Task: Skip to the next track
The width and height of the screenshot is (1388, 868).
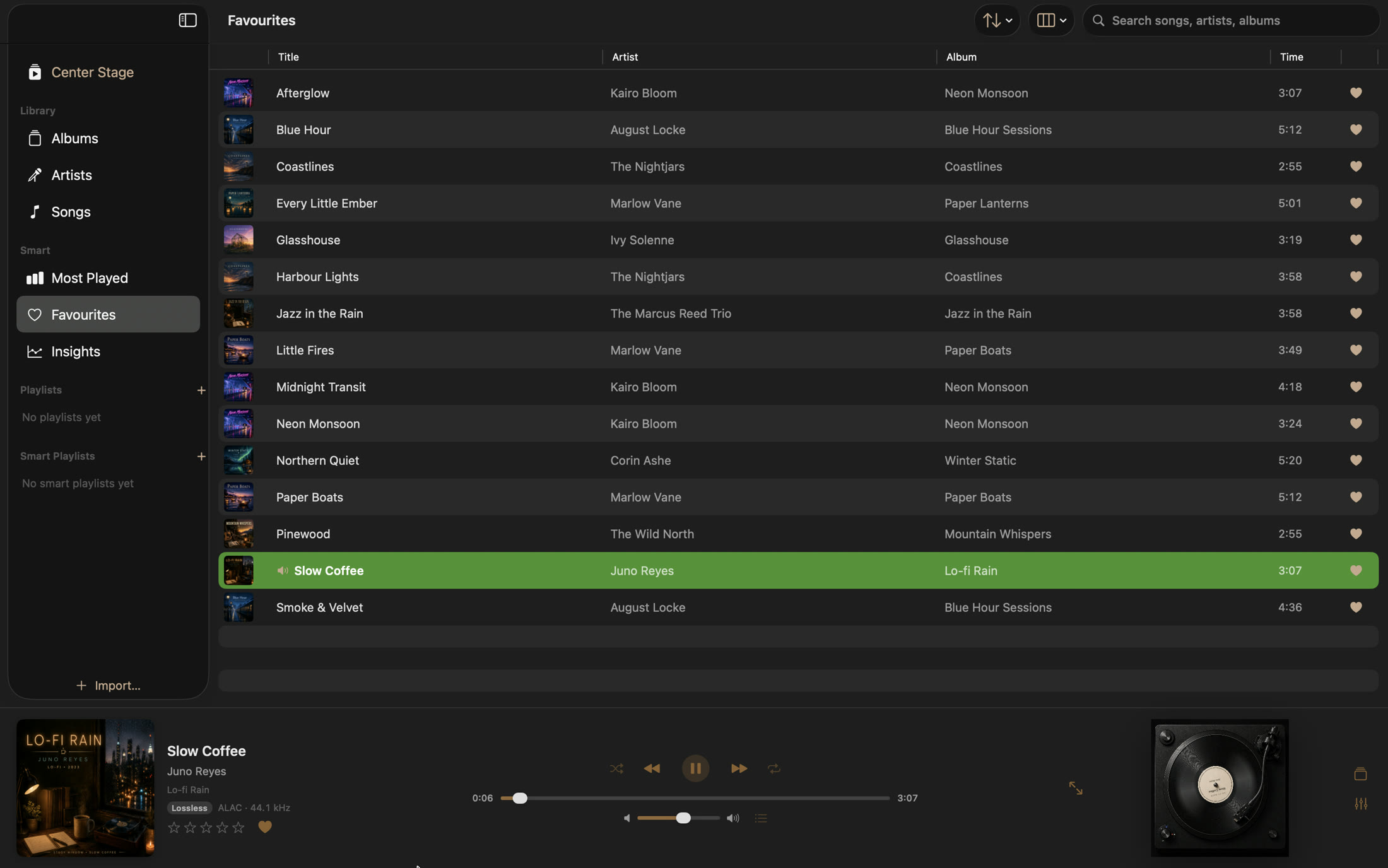Action: [739, 768]
